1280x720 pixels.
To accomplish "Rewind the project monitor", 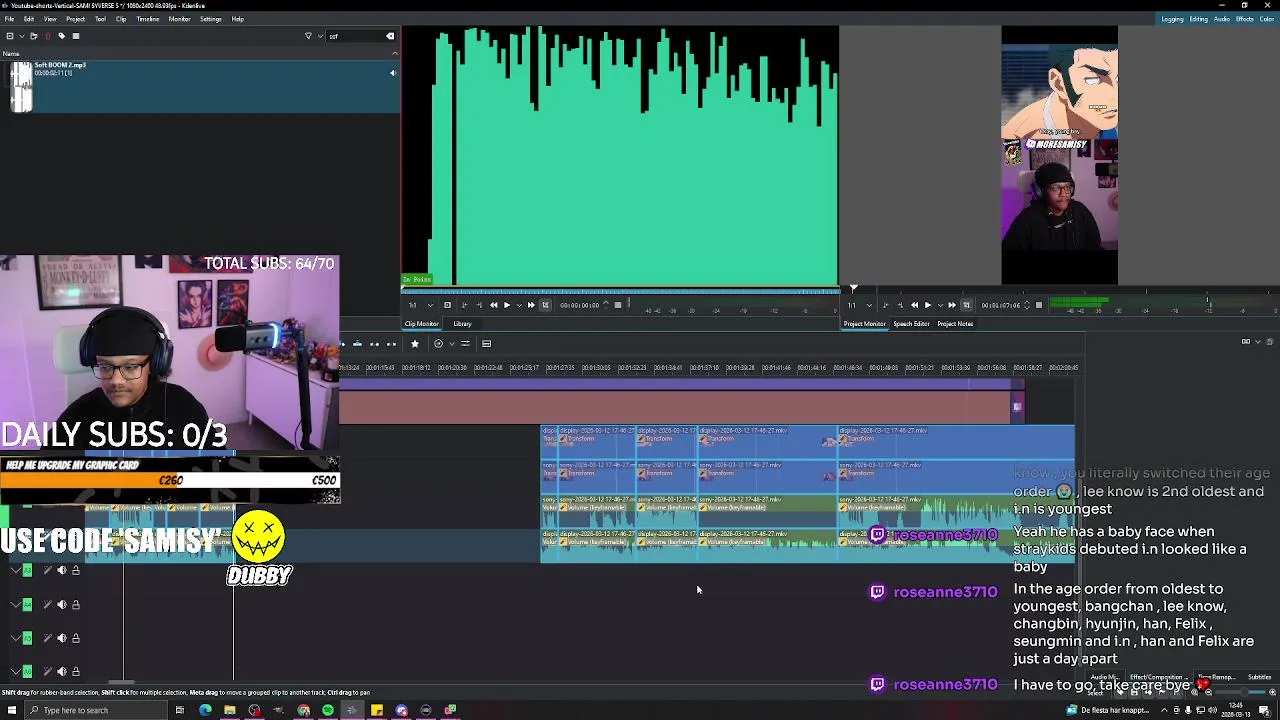I will (x=914, y=305).
